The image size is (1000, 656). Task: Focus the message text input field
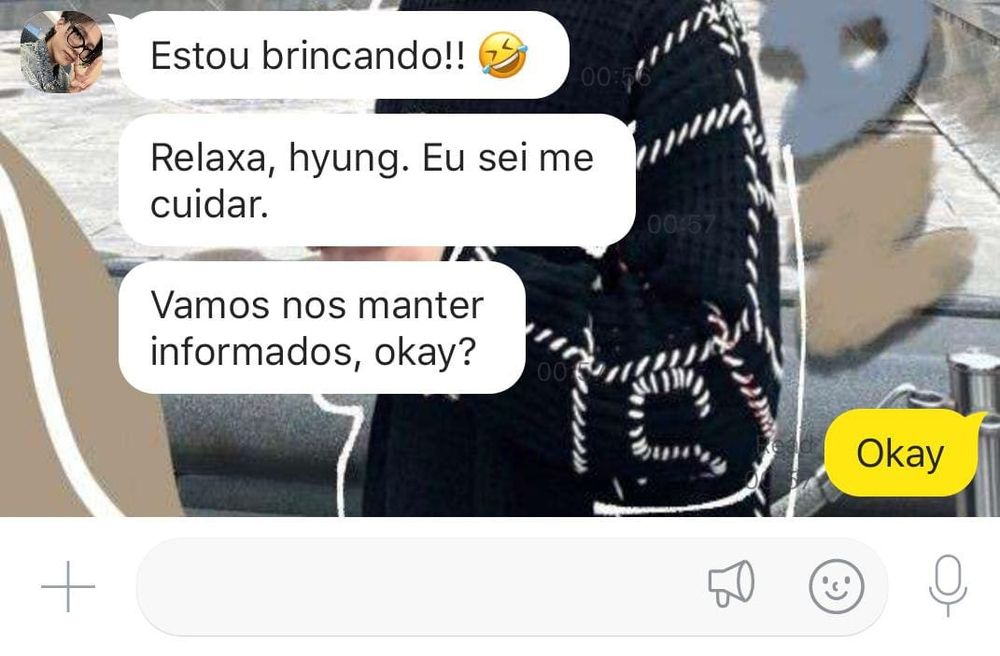[x=512, y=587]
